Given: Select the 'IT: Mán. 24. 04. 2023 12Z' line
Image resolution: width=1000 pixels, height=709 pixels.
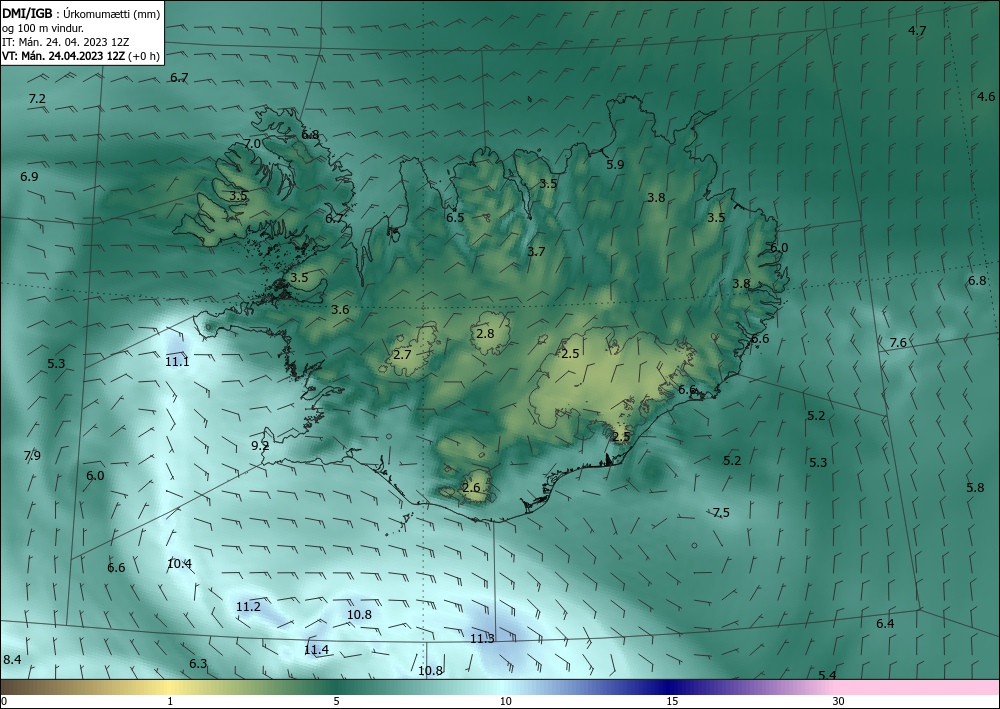Looking at the screenshot, I should (66, 42).
